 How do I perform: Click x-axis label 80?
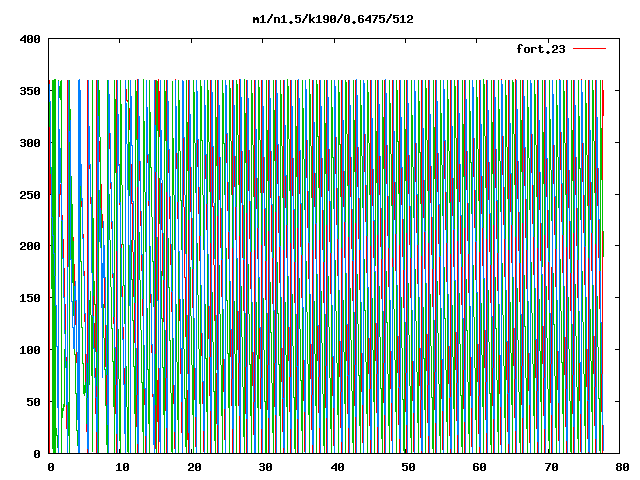(x=622, y=467)
